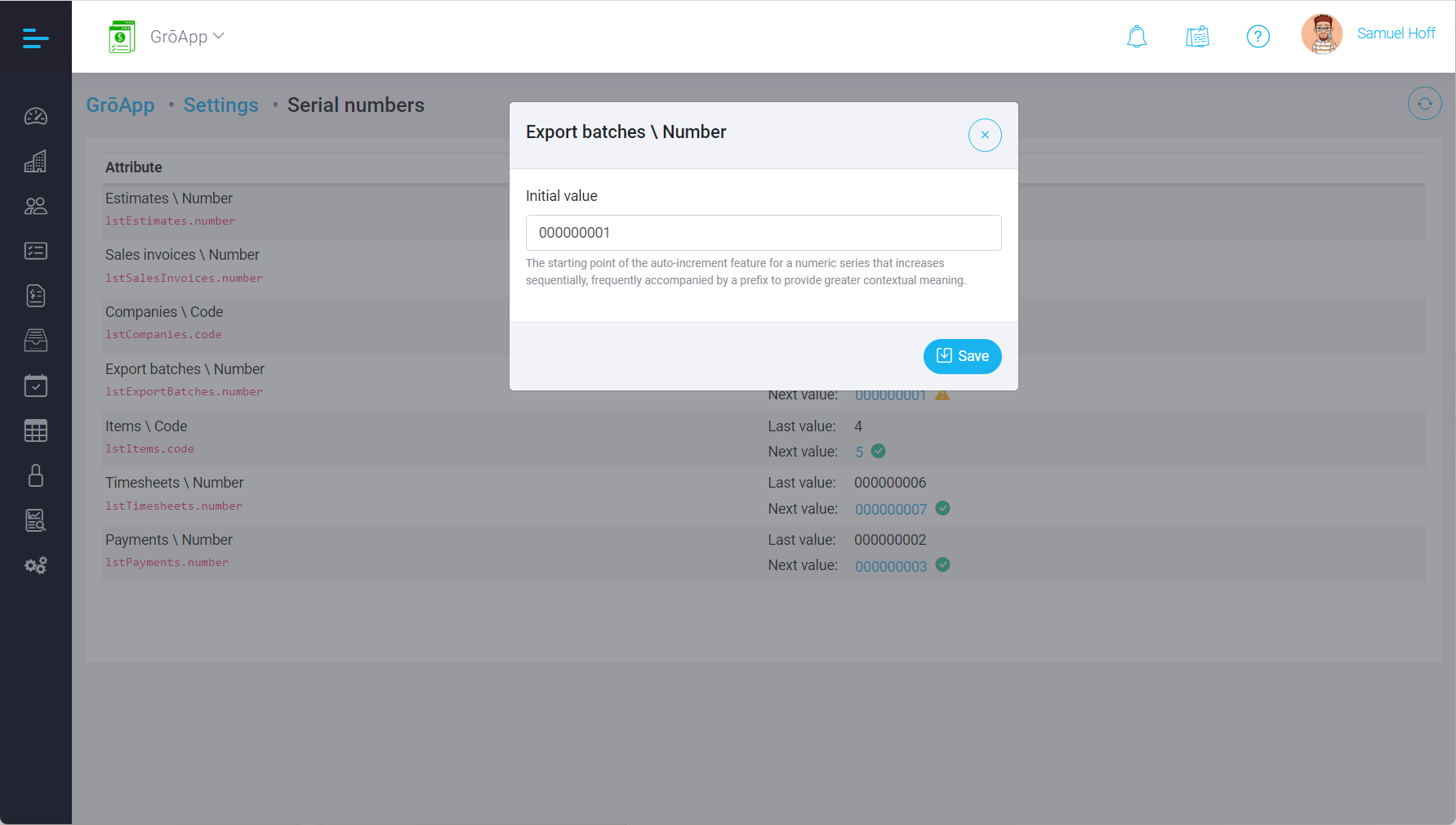The height and width of the screenshot is (825, 1456).
Task: Click the security lock icon in sidebar
Action: pos(35,475)
